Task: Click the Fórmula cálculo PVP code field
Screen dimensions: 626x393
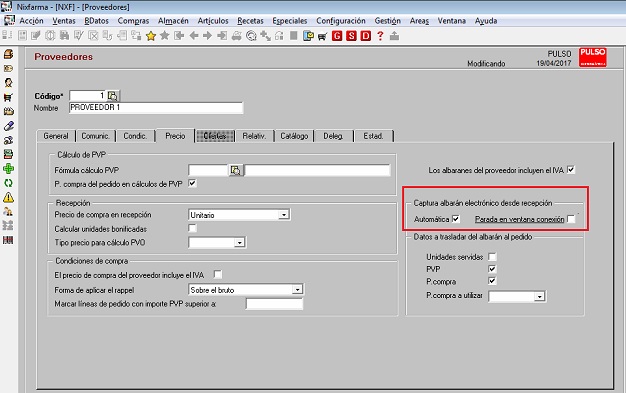Action: (x=208, y=171)
